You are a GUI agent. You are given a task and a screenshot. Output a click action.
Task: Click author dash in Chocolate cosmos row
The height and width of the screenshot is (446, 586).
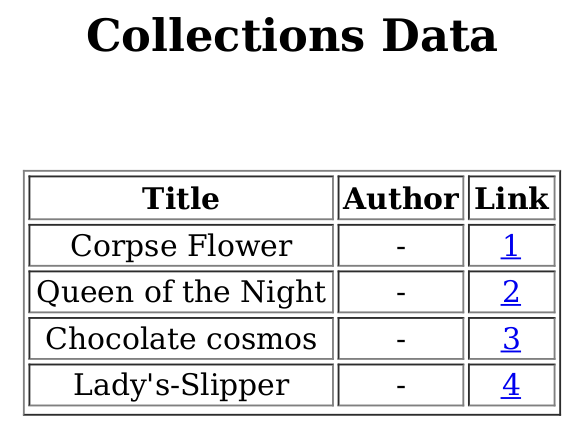click(x=401, y=340)
